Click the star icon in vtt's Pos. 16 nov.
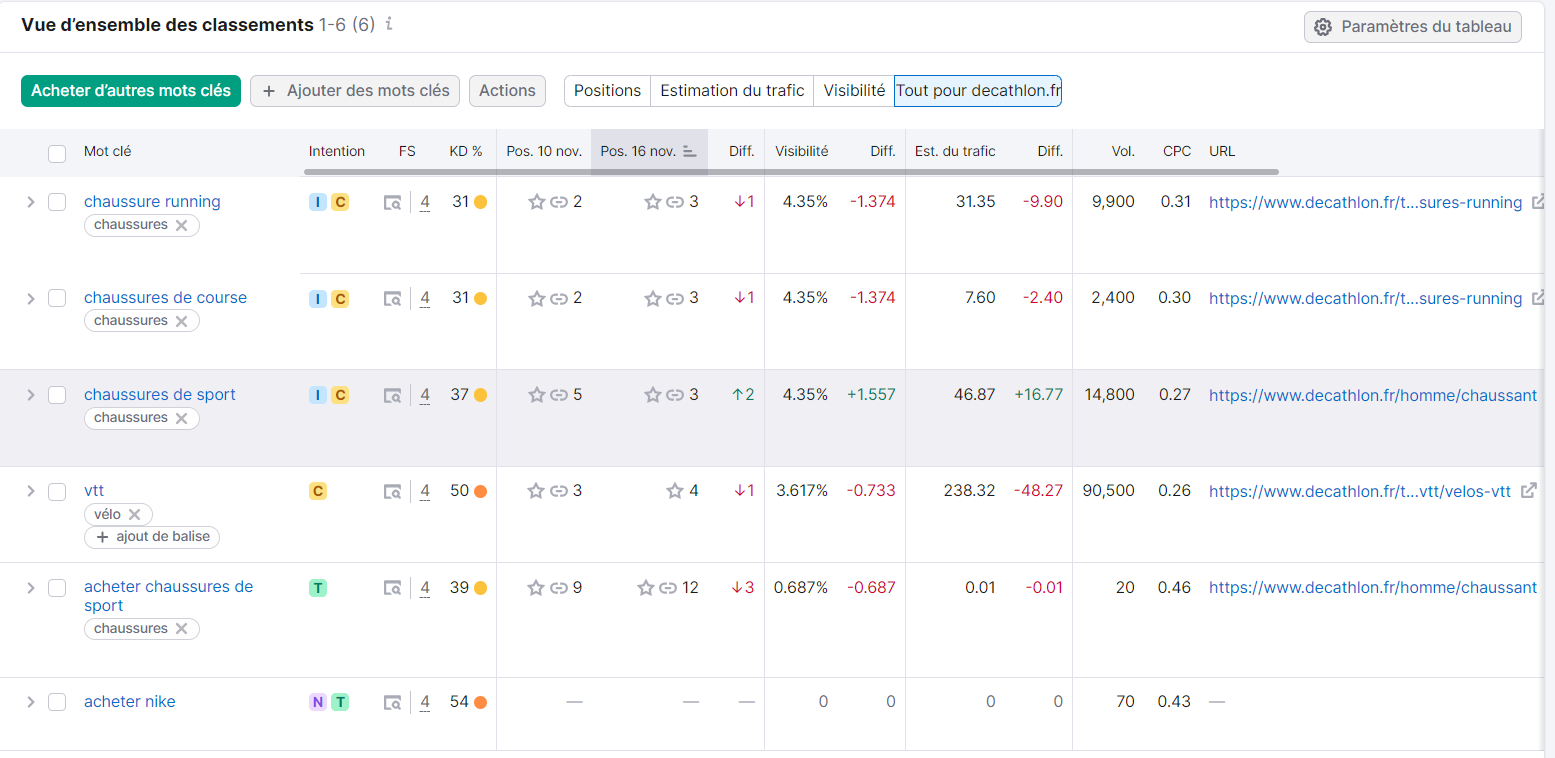 click(675, 491)
